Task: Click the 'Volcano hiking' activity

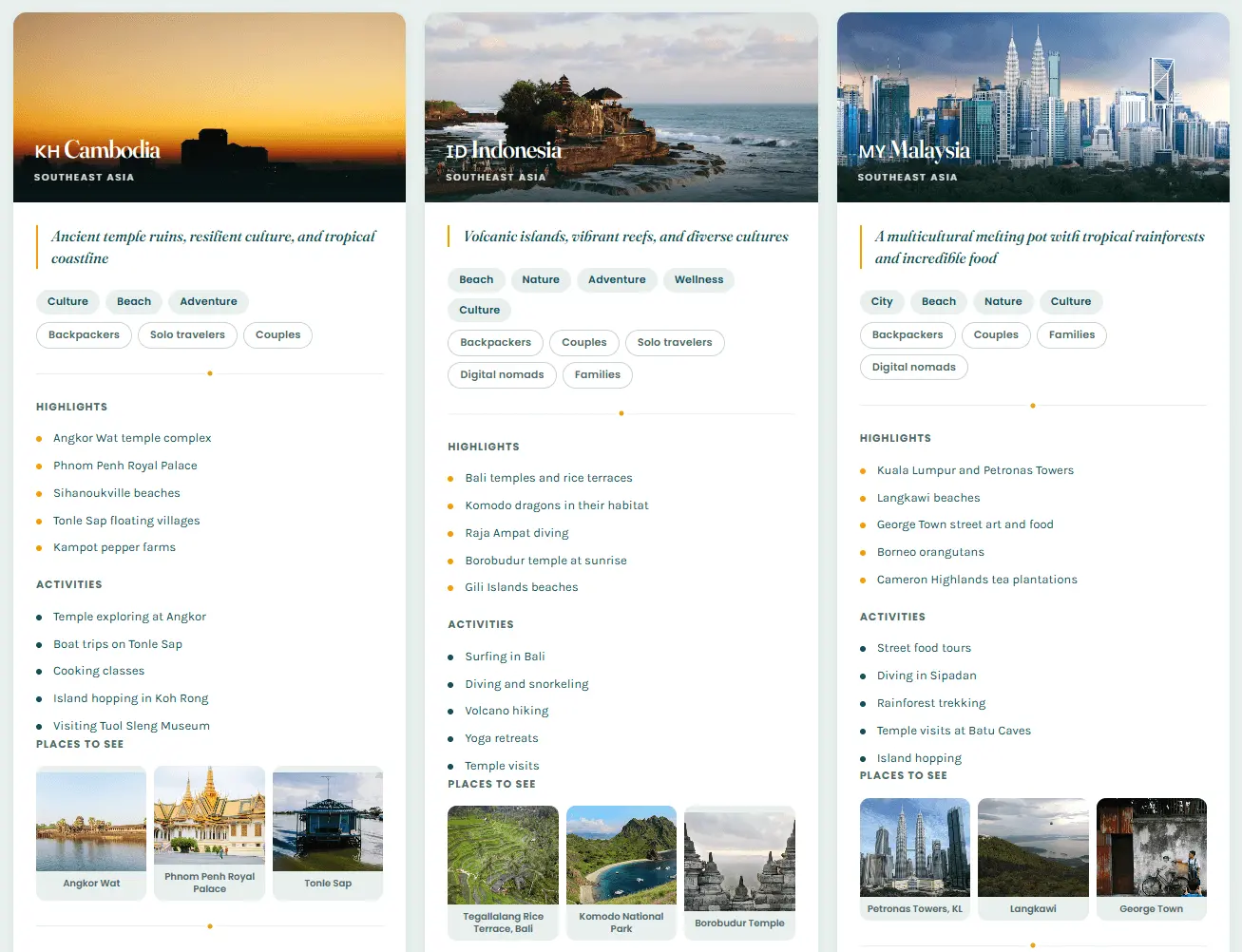Action: click(x=506, y=711)
